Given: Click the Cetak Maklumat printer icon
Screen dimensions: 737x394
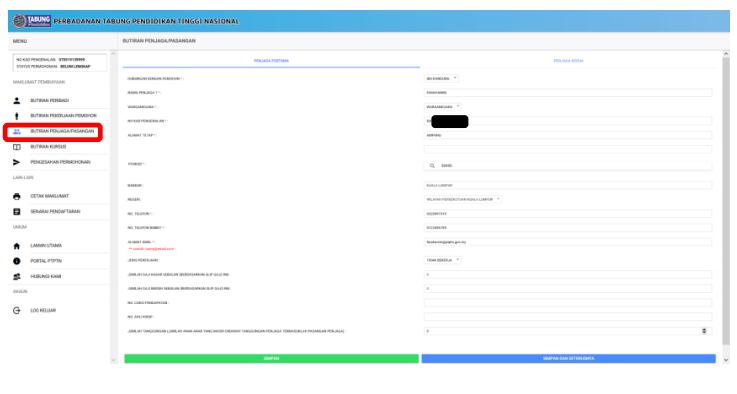Looking at the screenshot, I should pyautogui.click(x=17, y=197).
